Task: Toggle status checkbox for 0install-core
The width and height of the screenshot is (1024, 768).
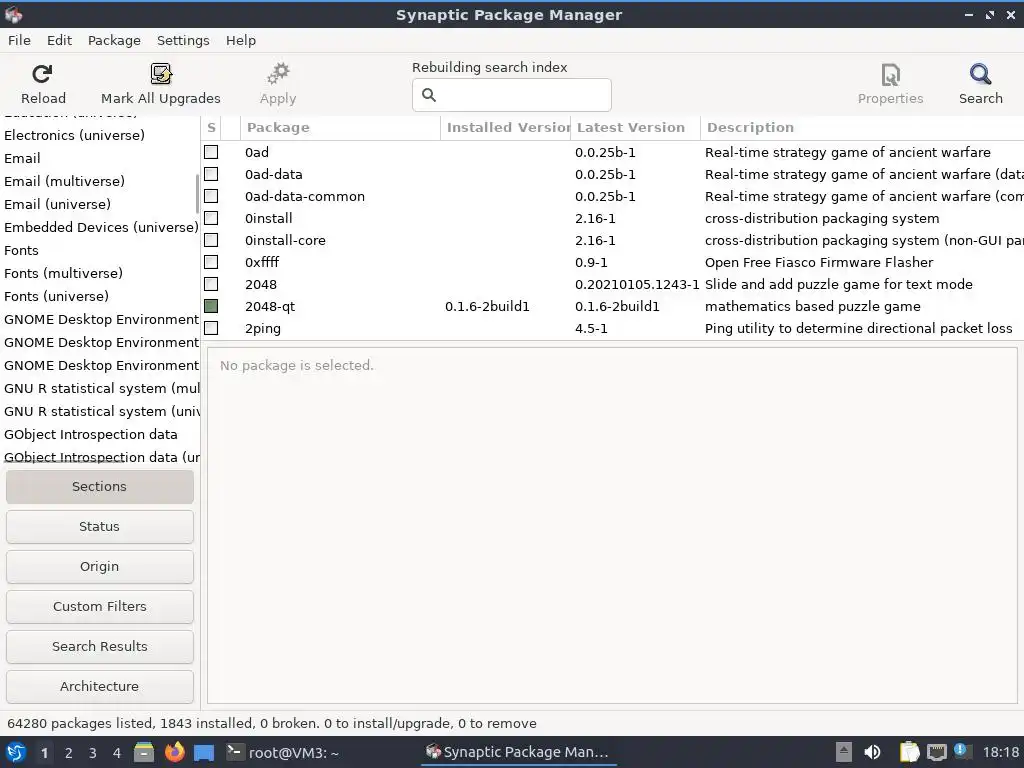Action: pos(211,240)
